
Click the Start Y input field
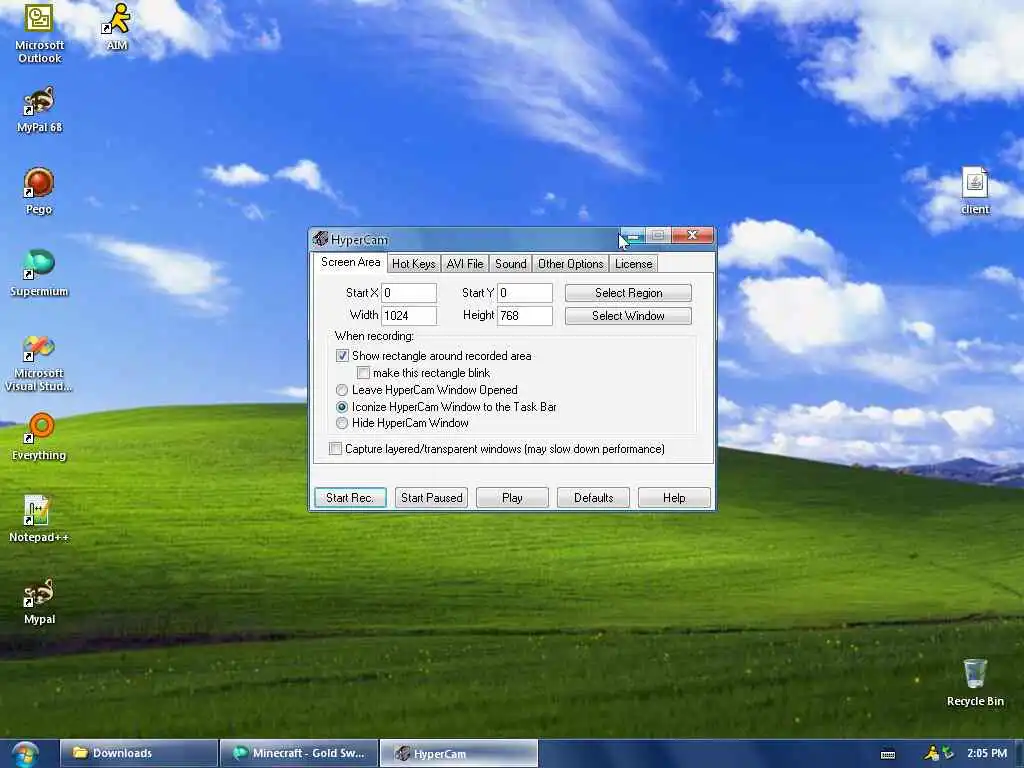(525, 293)
